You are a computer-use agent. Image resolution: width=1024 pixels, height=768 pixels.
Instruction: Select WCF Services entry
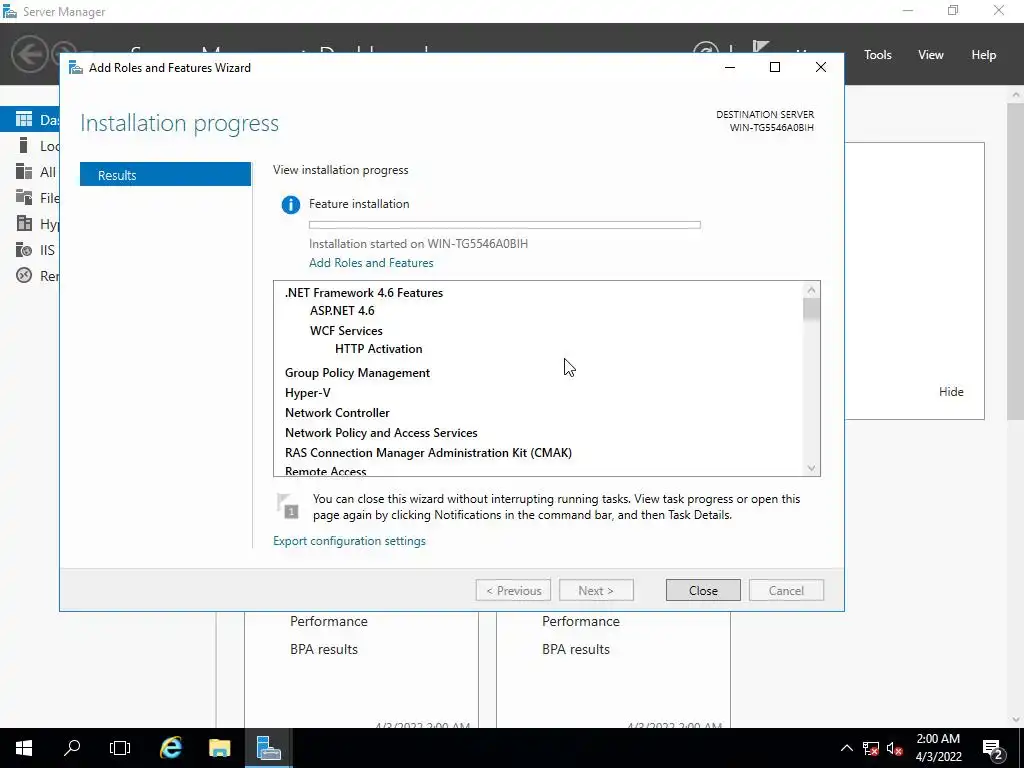[346, 330]
